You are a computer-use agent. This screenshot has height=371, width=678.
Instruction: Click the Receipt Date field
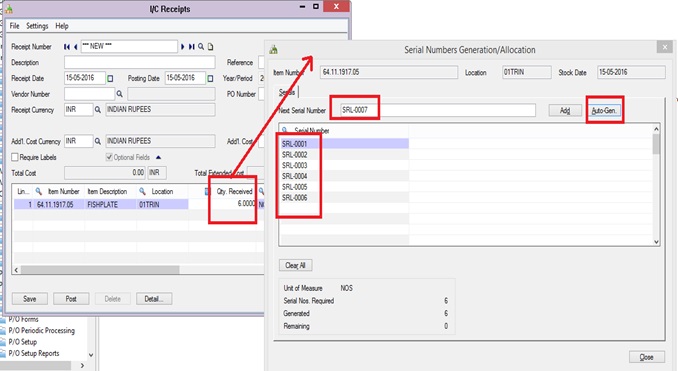coord(85,78)
